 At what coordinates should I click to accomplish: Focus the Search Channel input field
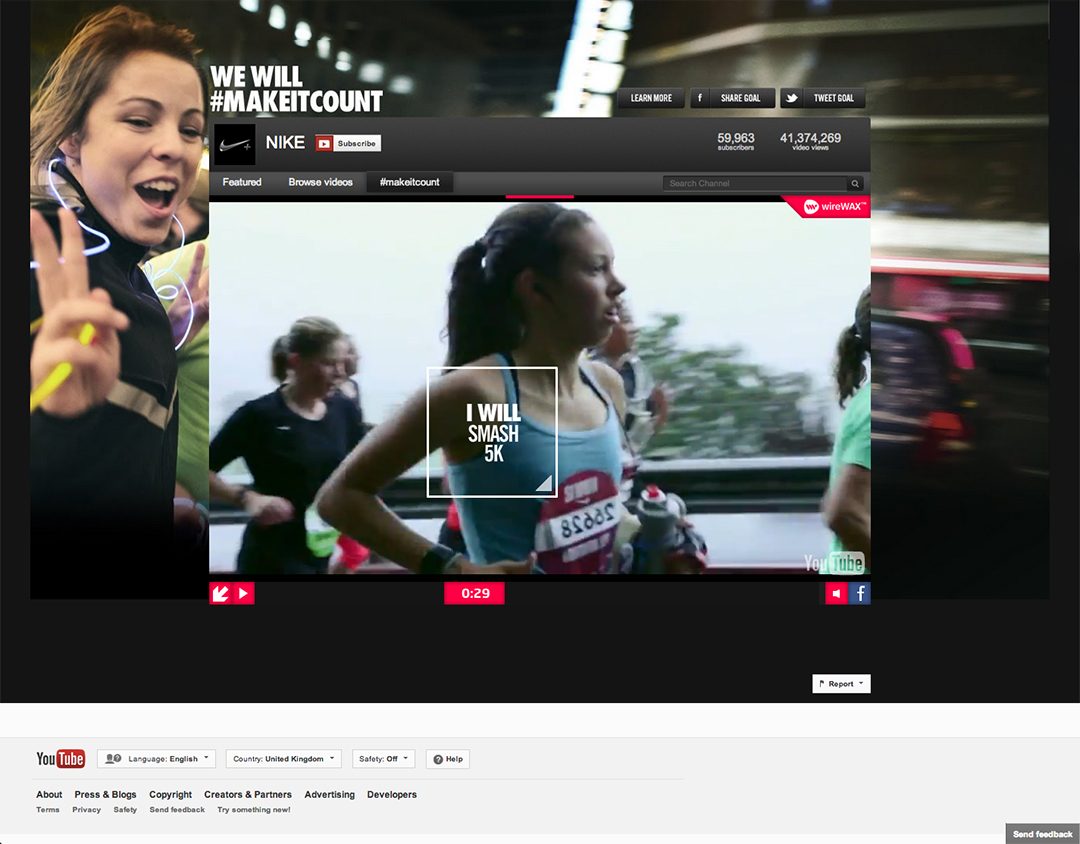(755, 183)
